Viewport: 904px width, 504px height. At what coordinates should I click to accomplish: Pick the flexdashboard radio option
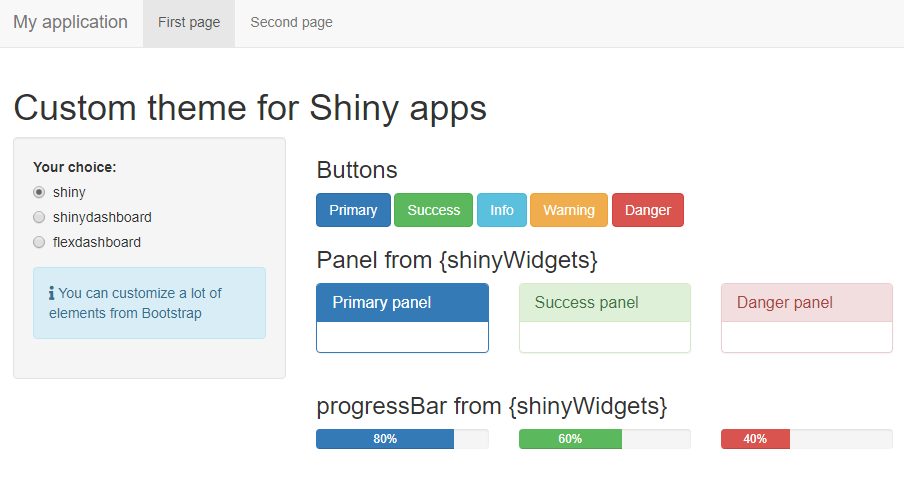pos(39,242)
